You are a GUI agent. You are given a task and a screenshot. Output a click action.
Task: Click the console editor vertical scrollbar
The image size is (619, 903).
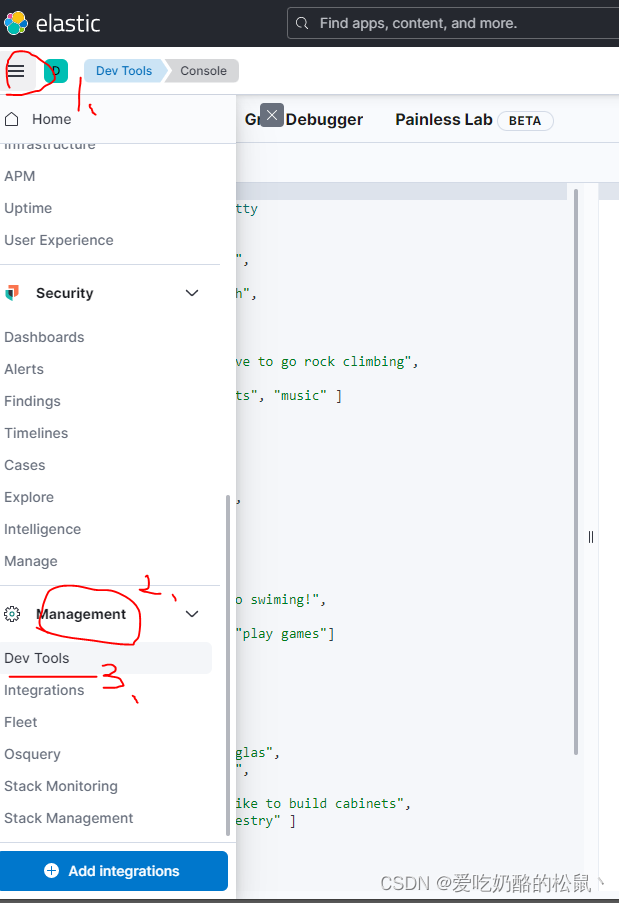click(576, 472)
